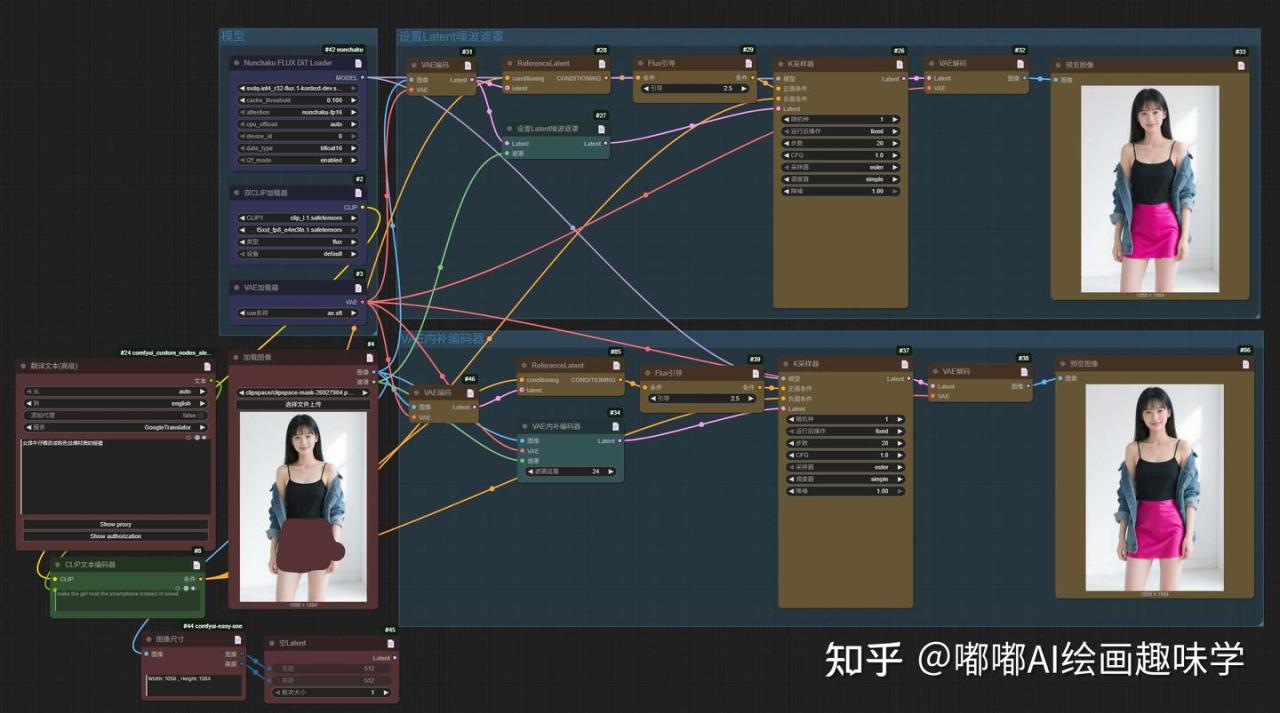
Task: Open CLIP1 clip_l safetensors dropdown
Action: click(x=300, y=218)
